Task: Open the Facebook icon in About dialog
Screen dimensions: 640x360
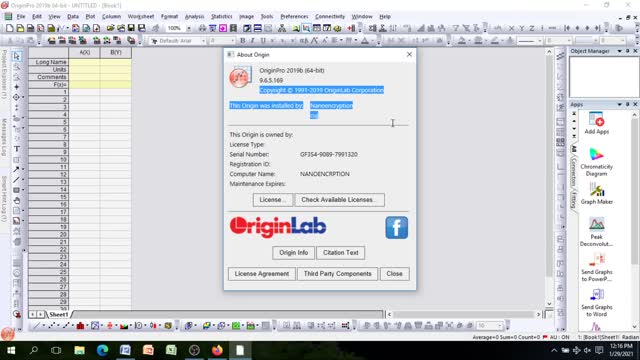Action: 396,228
